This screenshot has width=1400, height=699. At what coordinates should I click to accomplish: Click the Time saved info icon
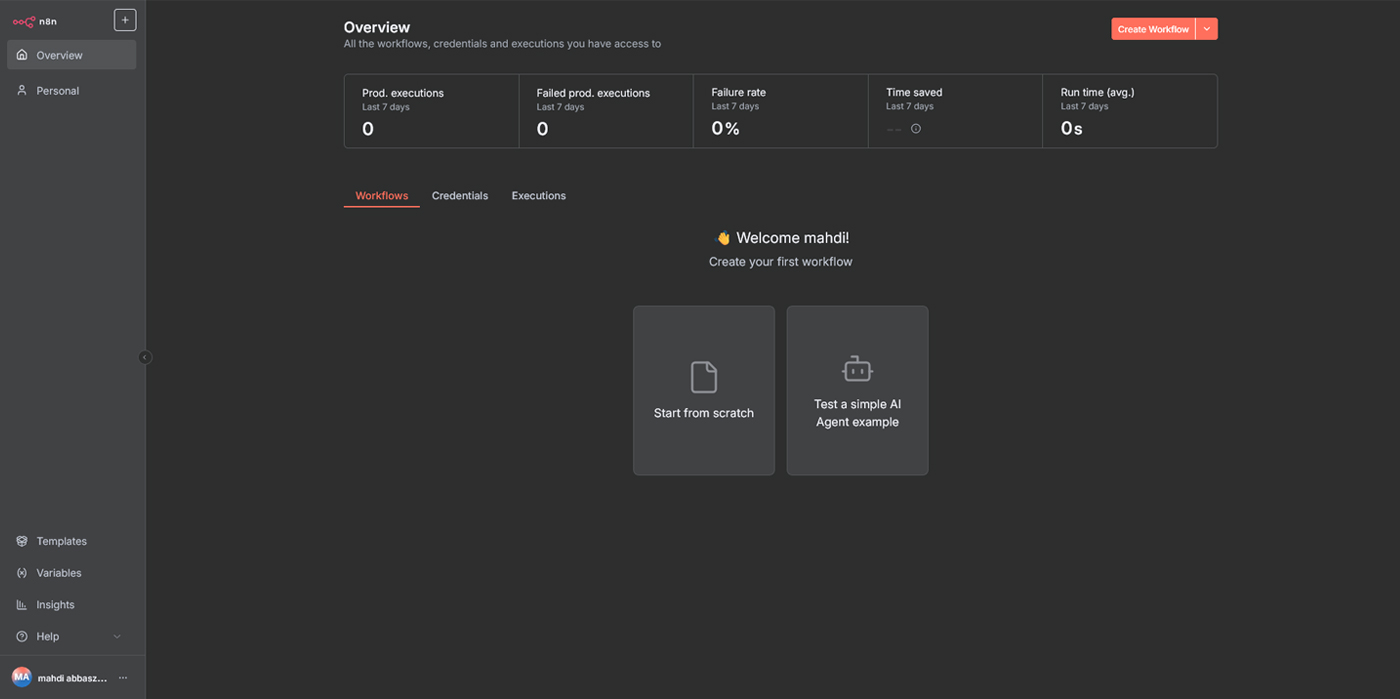coord(916,129)
